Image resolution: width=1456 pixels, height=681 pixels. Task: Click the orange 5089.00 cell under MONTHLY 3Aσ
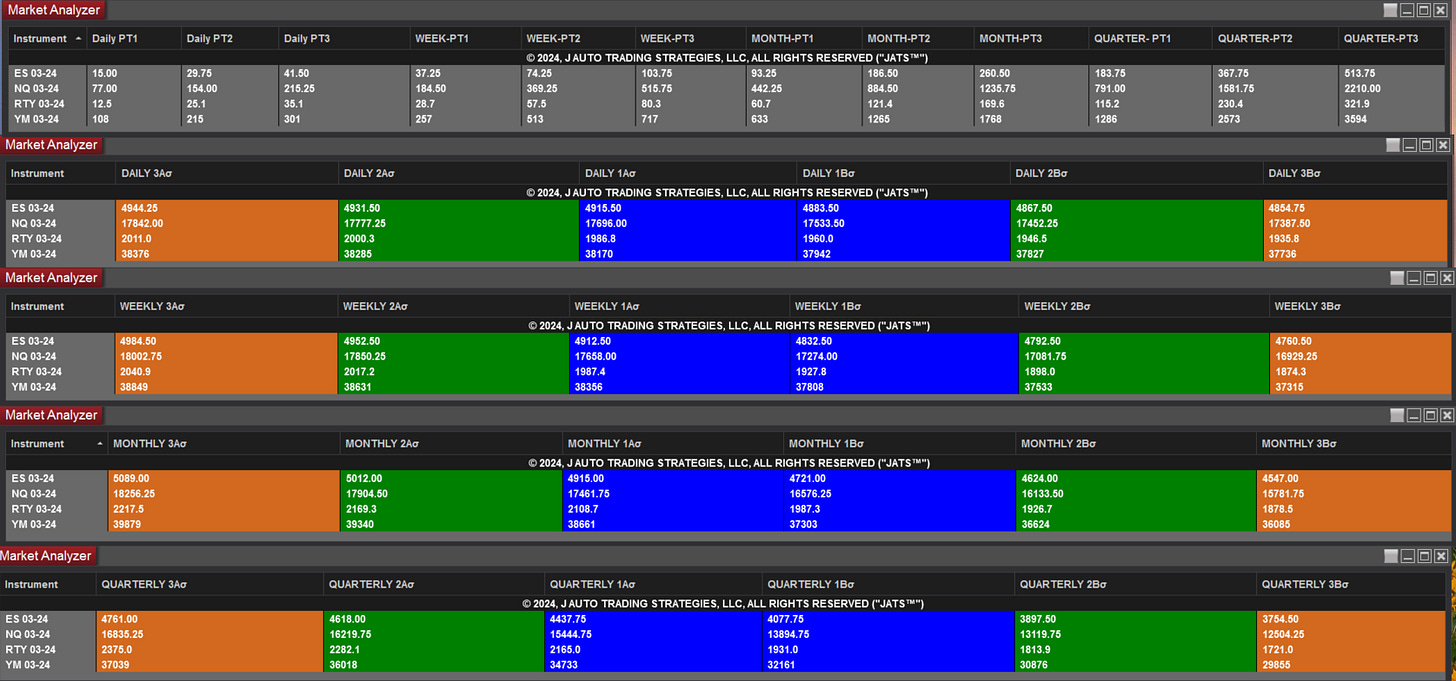coord(223,478)
